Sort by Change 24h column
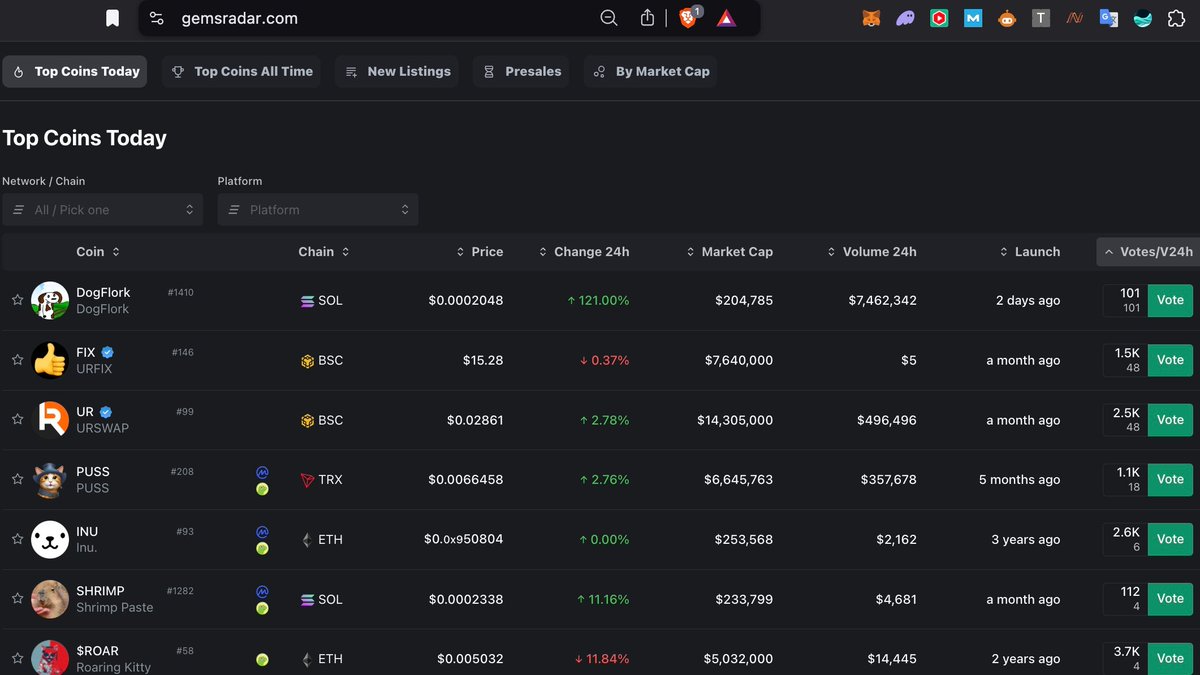 (584, 252)
